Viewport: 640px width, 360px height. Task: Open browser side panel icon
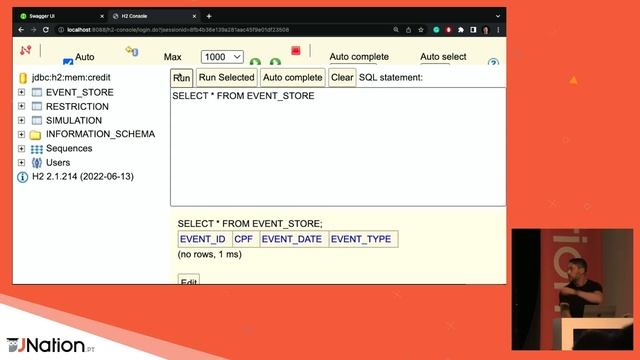click(x=473, y=30)
